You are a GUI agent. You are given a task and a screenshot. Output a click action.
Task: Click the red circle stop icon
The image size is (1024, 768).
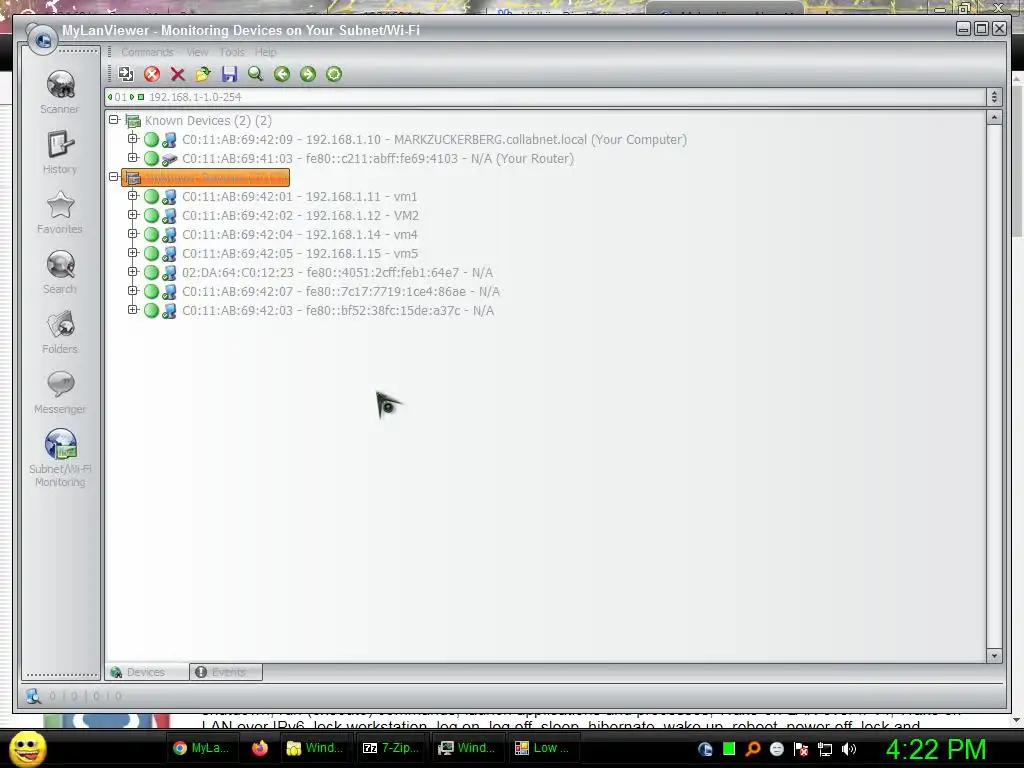152,74
